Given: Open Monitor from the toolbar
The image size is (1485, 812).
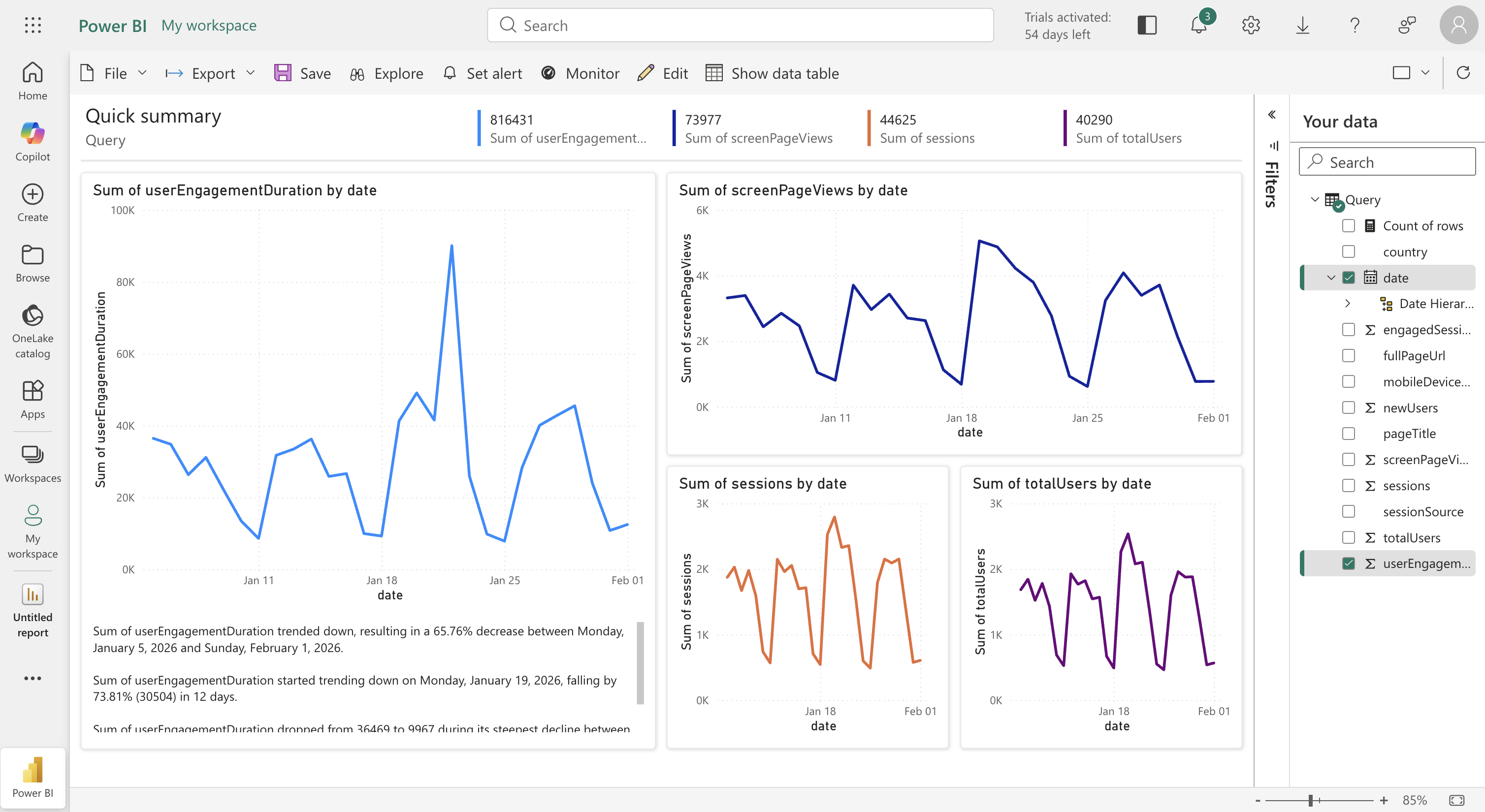Looking at the screenshot, I should pyautogui.click(x=580, y=73).
